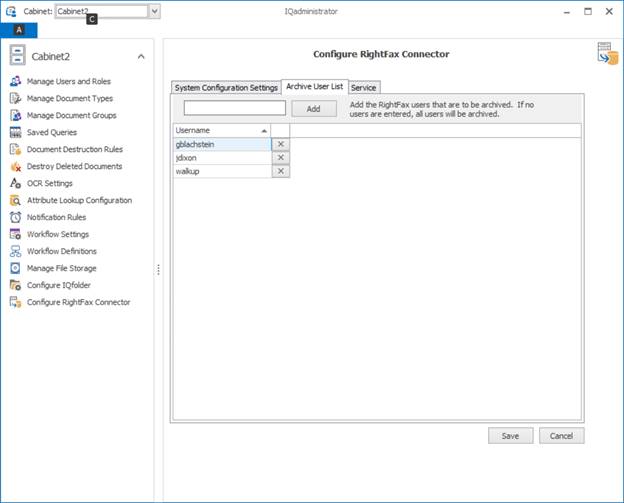Viewport: 624px width, 503px height.
Task: Click the OCR Settings icon
Action: click(x=15, y=183)
